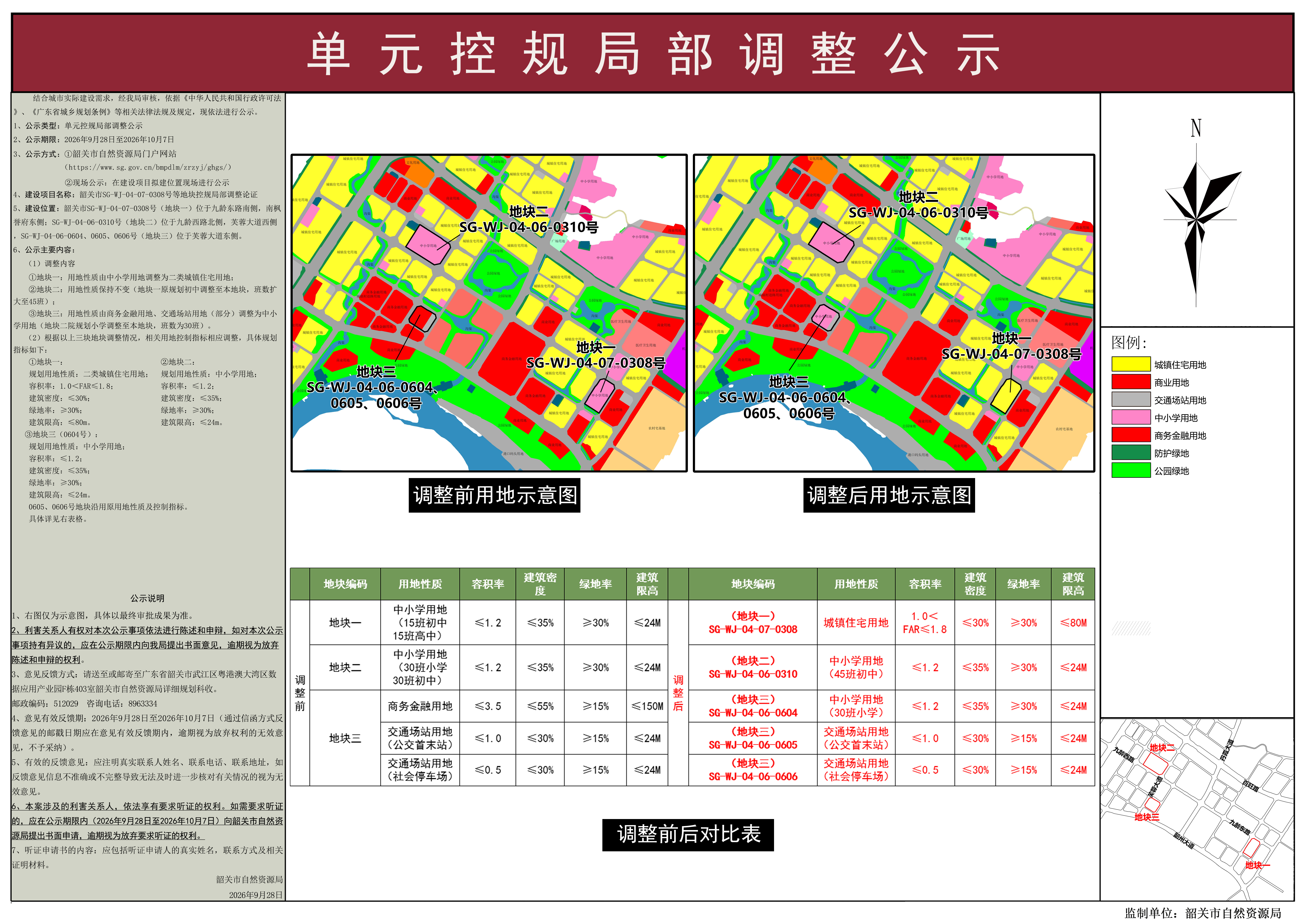Click 地块三 label in the location inset map

[1147, 817]
